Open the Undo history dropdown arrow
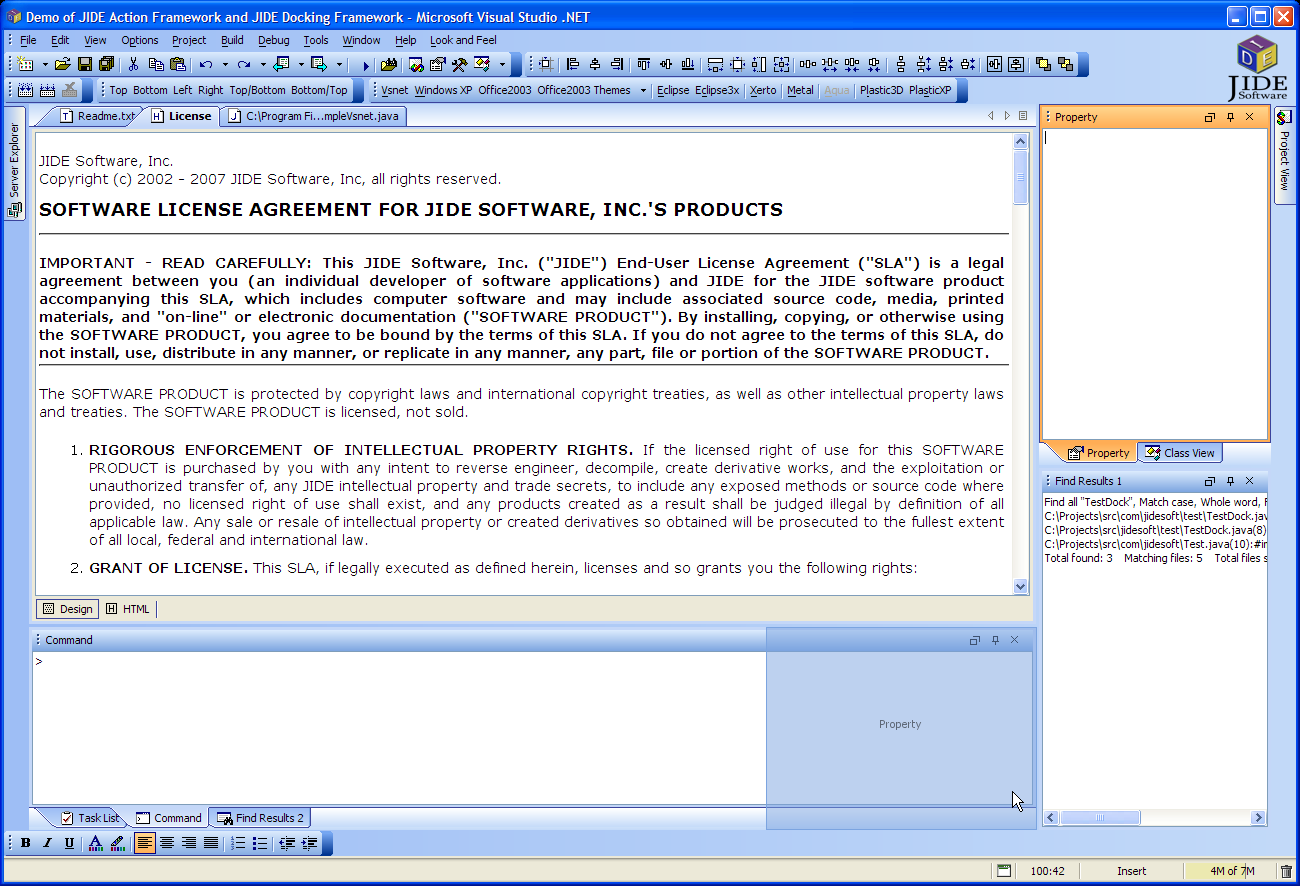 click(224, 64)
